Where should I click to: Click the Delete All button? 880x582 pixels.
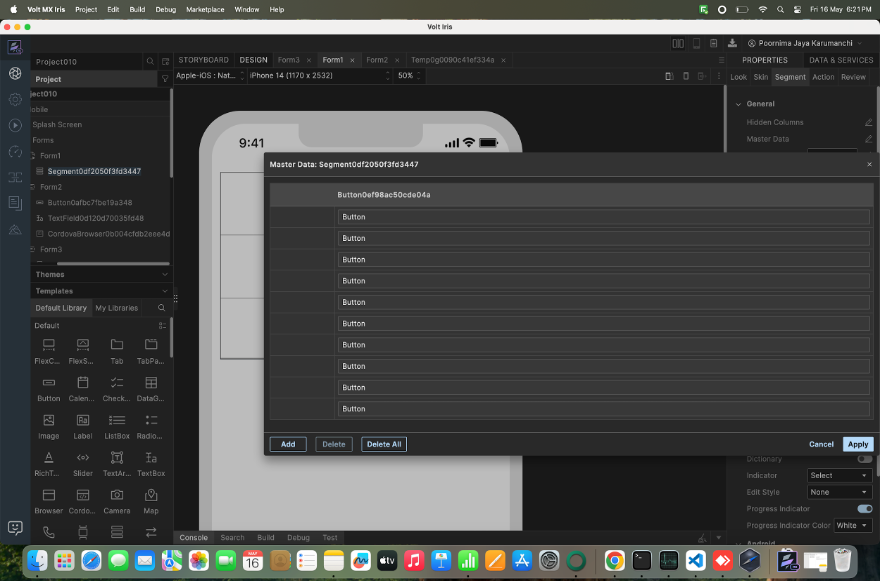click(x=384, y=444)
